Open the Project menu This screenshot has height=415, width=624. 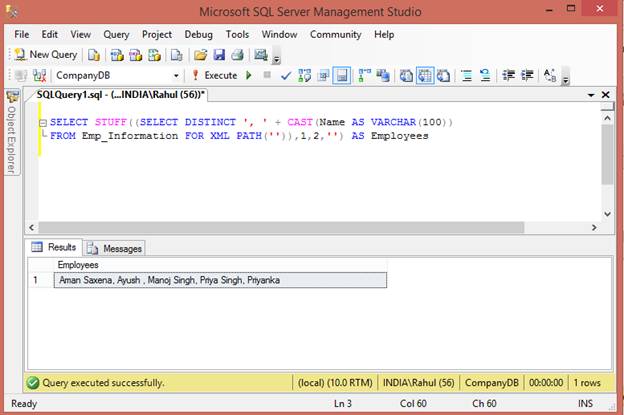[157, 35]
